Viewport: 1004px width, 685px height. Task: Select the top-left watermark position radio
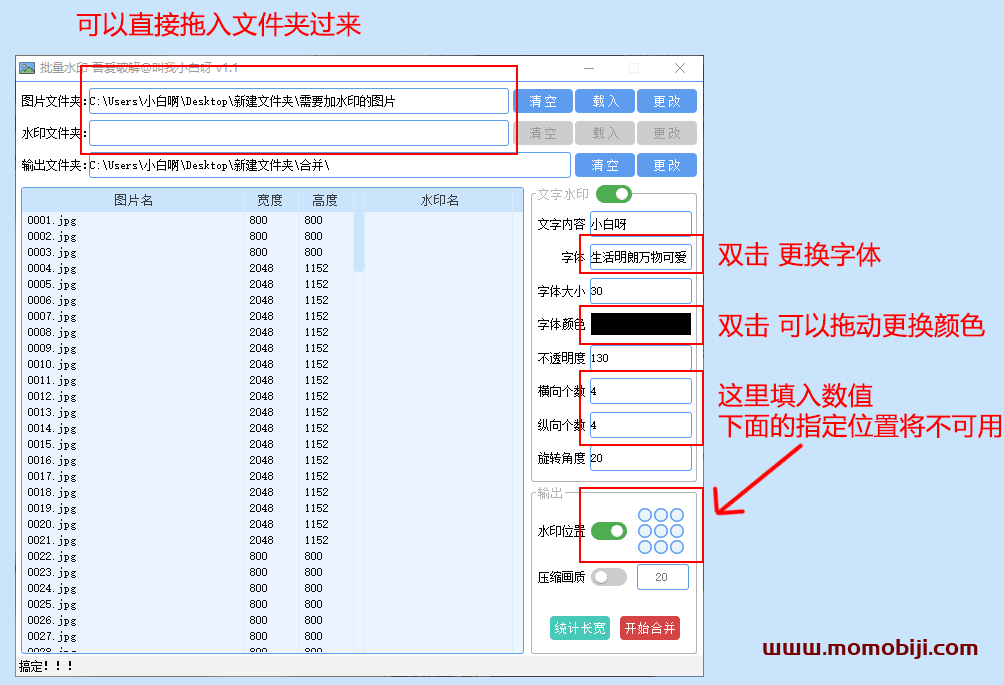[645, 515]
